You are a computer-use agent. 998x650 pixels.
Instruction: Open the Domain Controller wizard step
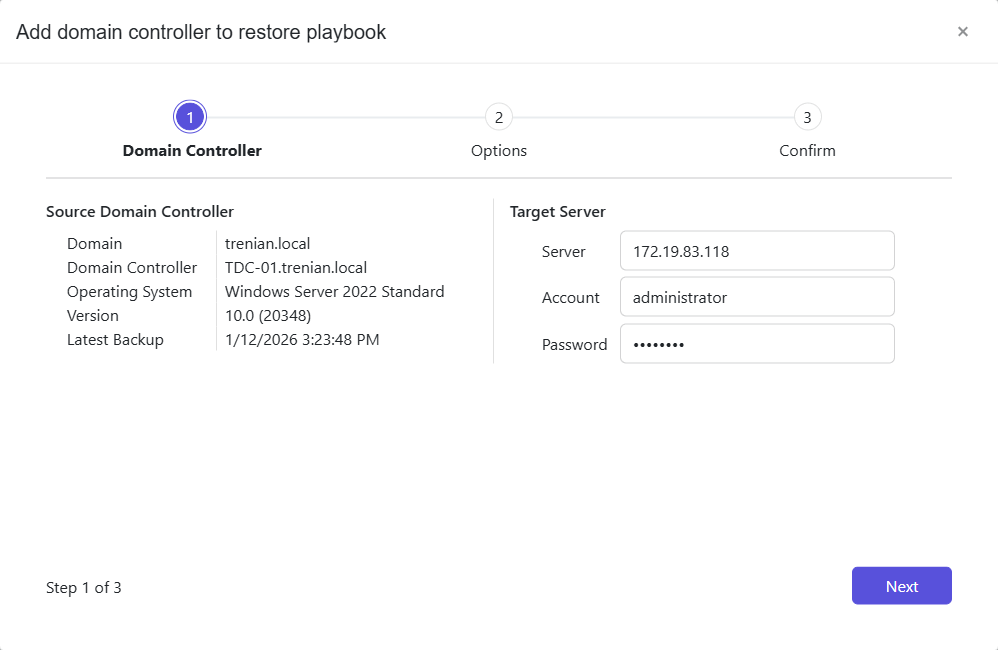tap(190, 150)
